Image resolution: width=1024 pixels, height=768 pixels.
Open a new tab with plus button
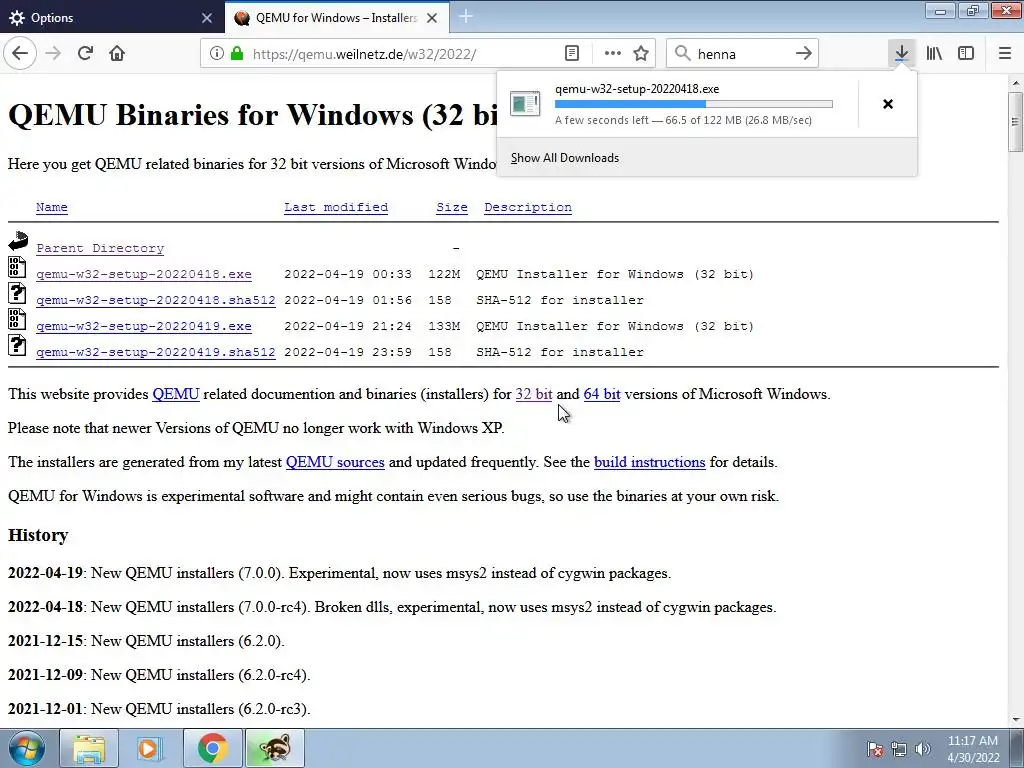coord(466,17)
